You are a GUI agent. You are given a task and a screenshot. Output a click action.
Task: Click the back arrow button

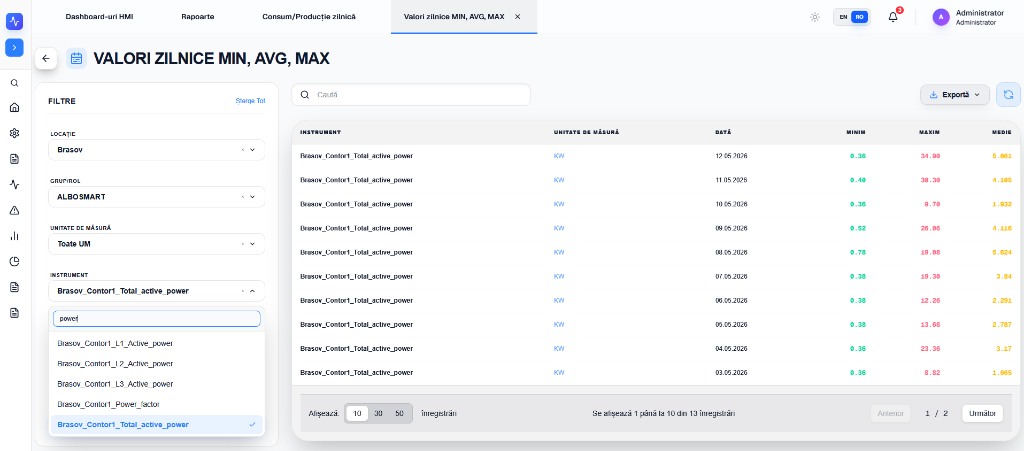[46, 58]
